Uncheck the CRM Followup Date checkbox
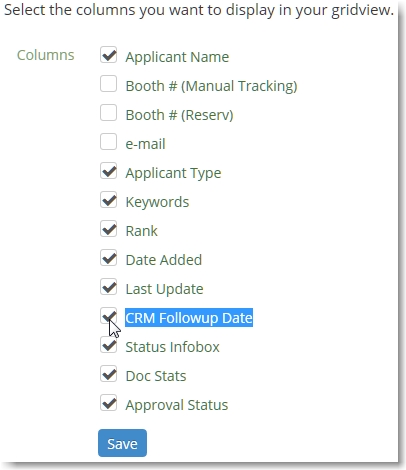 [x=108, y=316]
